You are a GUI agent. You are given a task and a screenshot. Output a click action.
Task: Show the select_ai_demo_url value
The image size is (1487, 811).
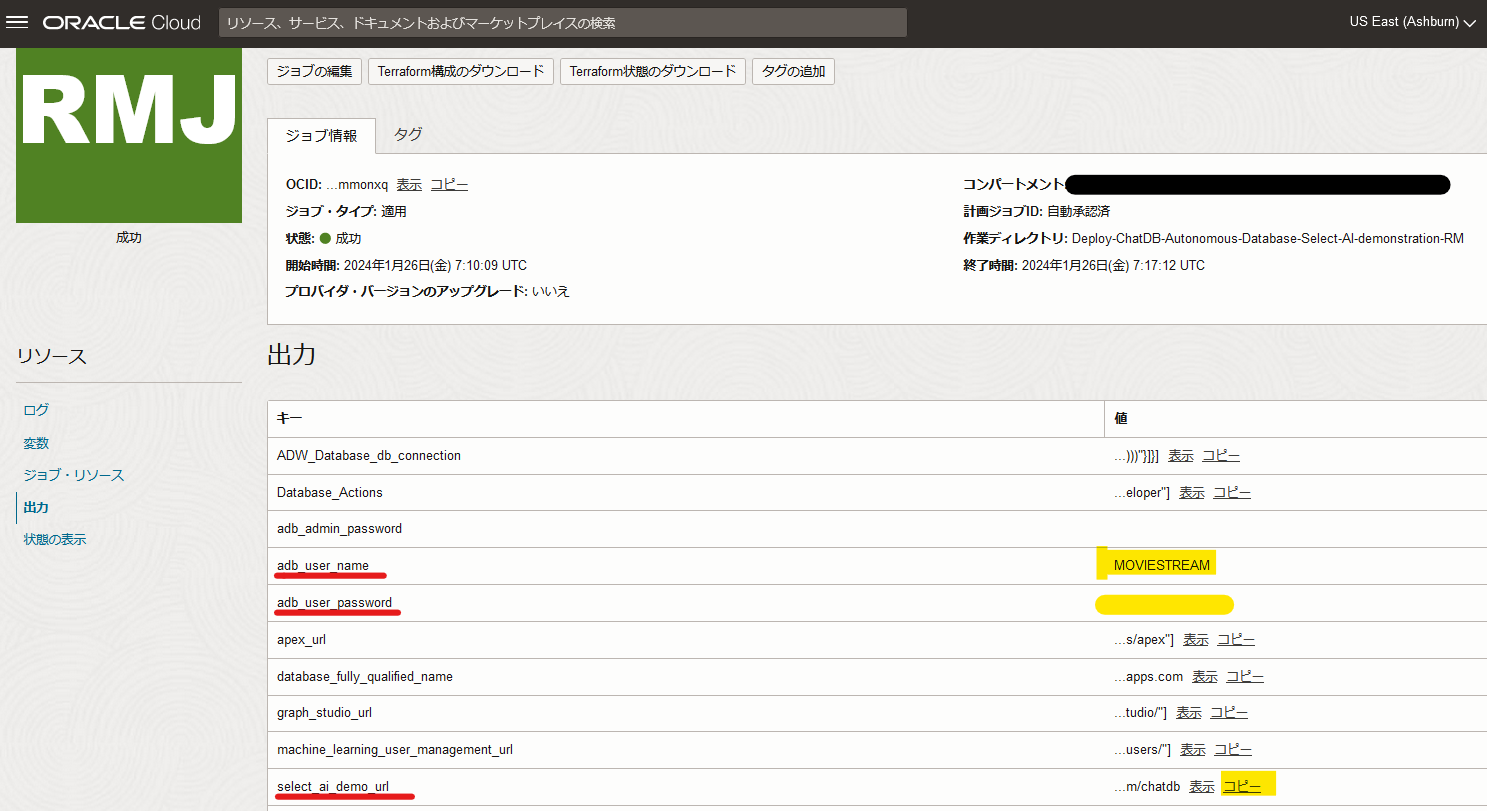click(x=1202, y=787)
